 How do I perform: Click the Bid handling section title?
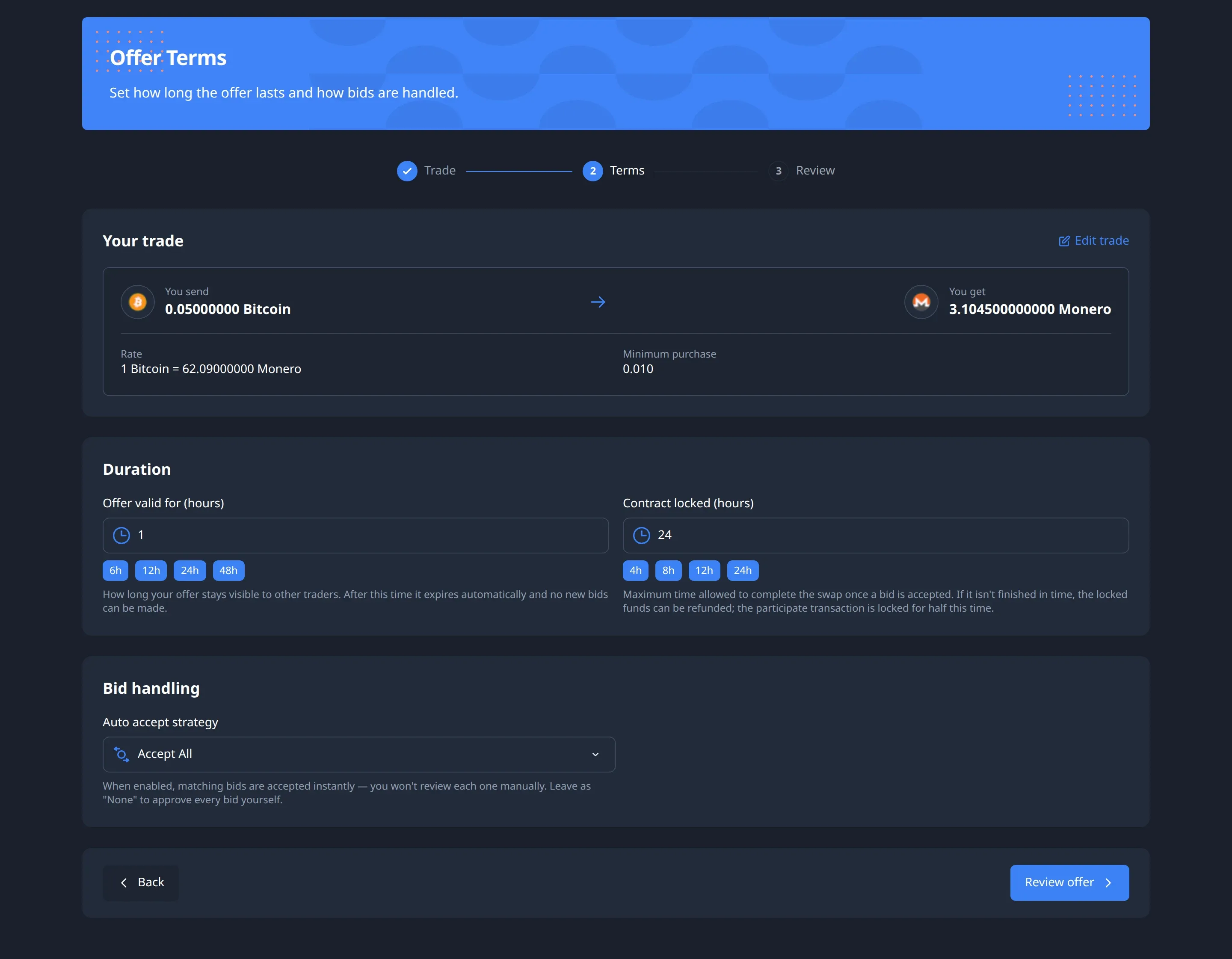[151, 688]
